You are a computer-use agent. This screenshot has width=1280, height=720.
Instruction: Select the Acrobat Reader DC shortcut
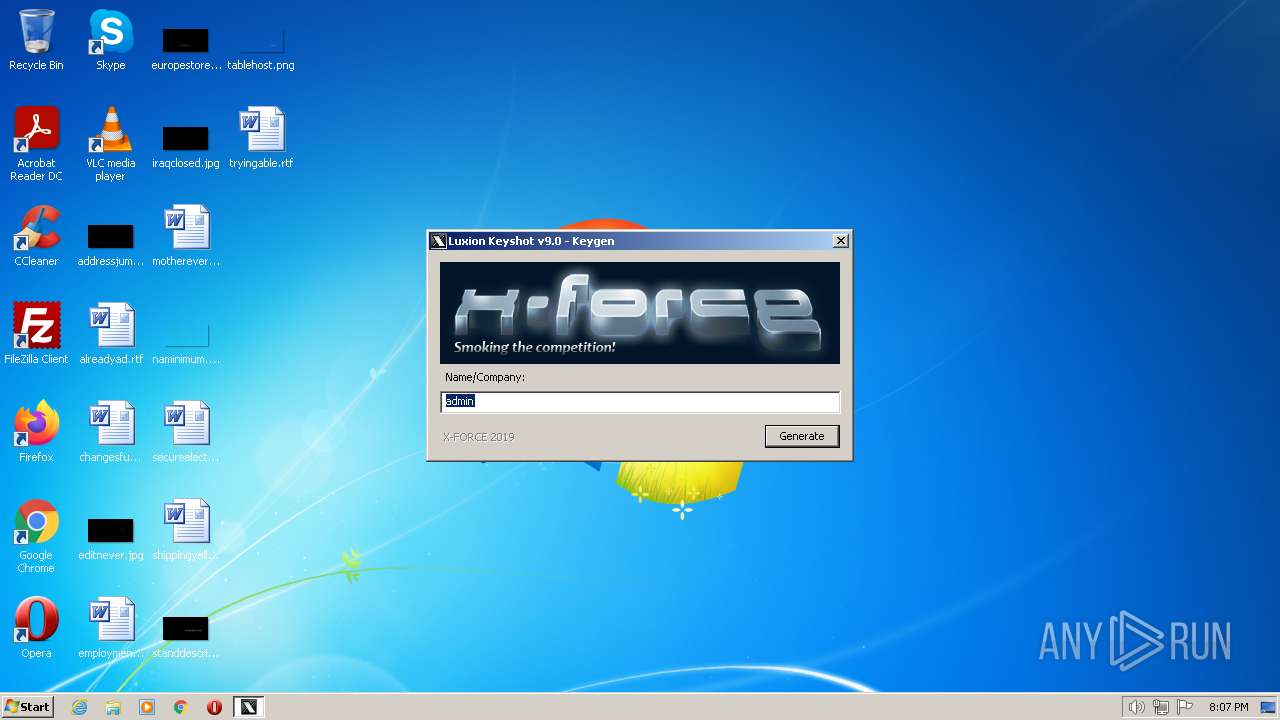[x=36, y=144]
